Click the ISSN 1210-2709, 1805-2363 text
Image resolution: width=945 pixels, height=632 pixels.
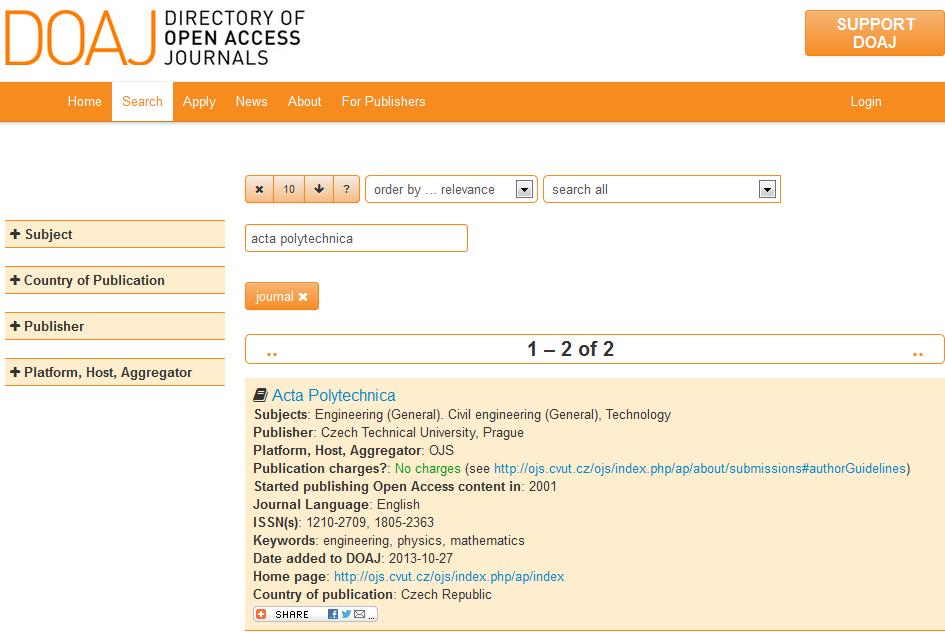pyautogui.click(x=369, y=522)
